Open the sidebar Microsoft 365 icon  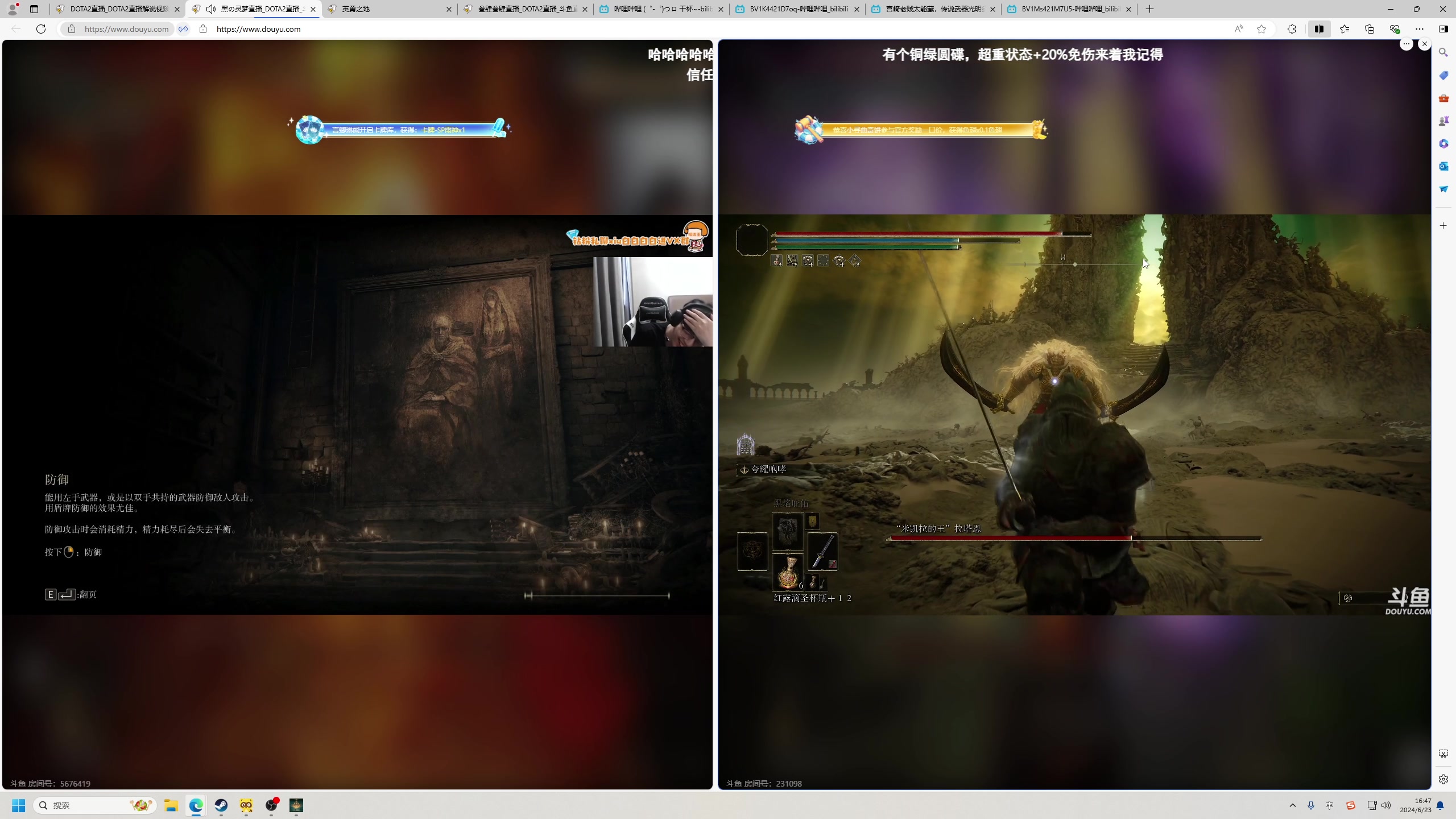tap(1443, 143)
